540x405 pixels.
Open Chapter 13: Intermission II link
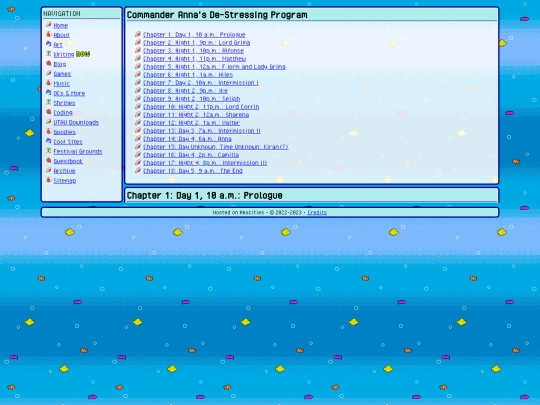click(202, 131)
